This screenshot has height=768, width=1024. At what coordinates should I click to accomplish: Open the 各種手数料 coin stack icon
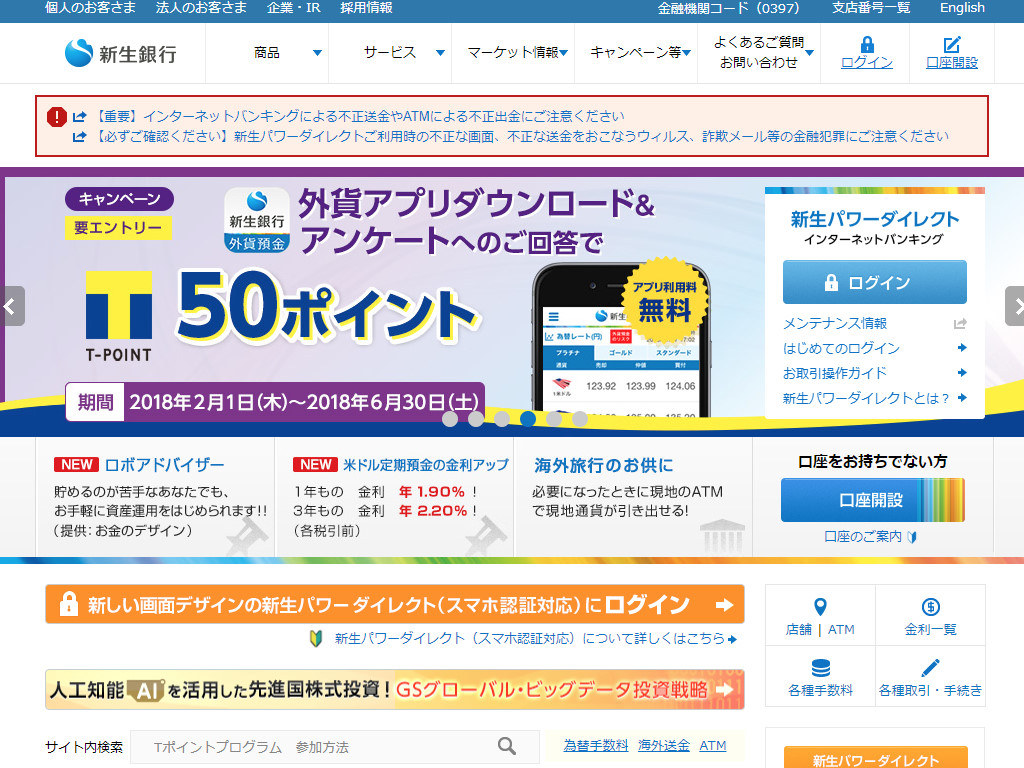pyautogui.click(x=820, y=668)
